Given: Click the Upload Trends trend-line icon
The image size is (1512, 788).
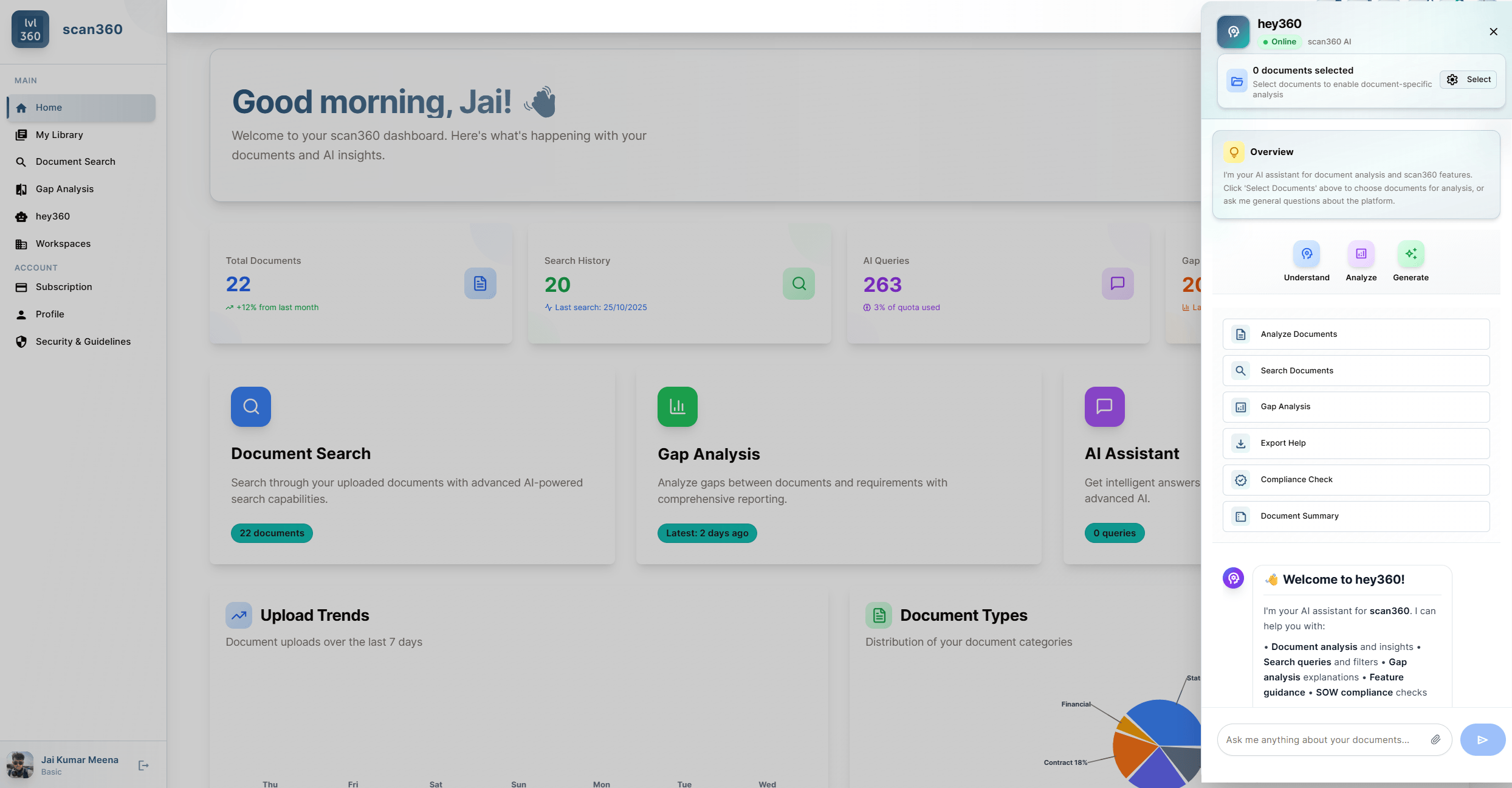Looking at the screenshot, I should click(x=238, y=615).
